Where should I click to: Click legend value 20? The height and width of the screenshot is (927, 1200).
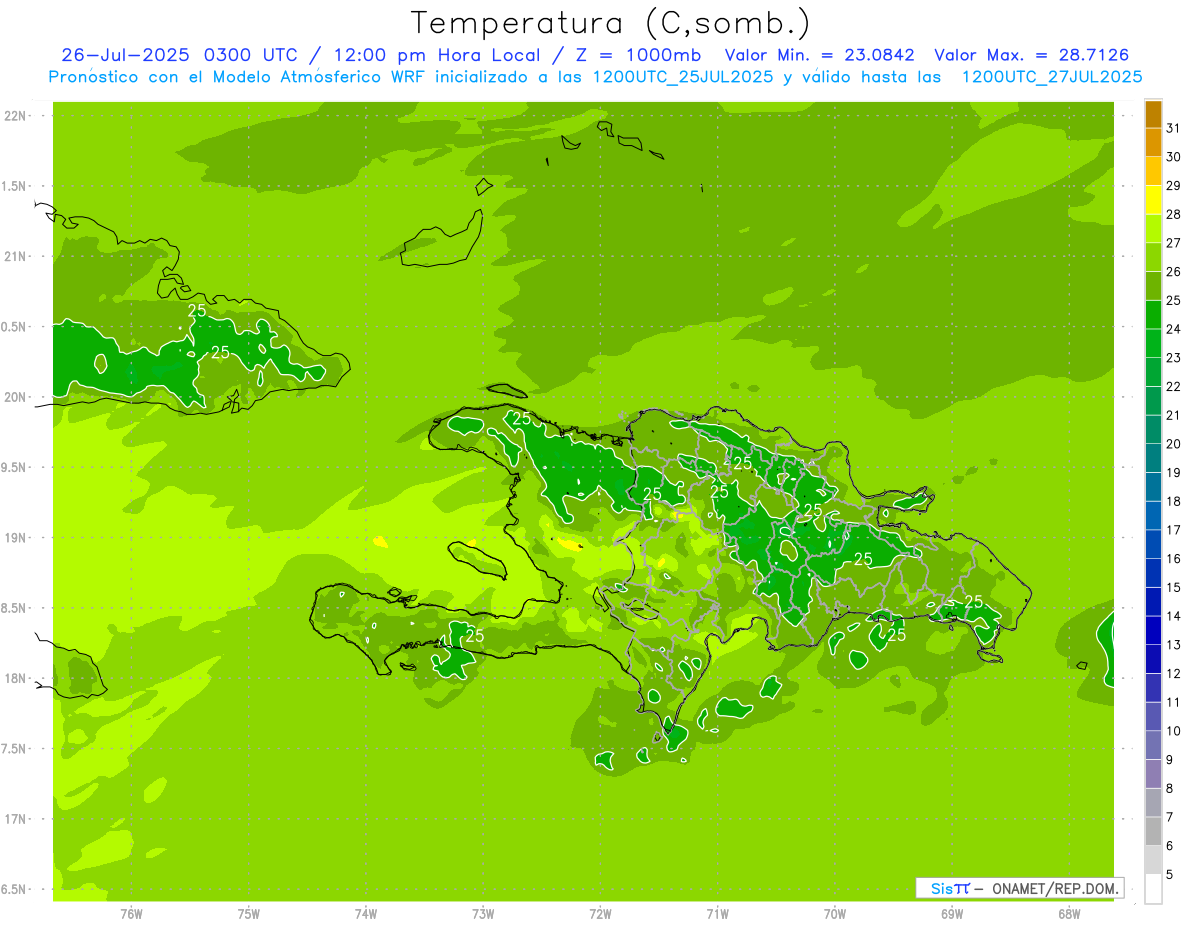[x=1174, y=444]
